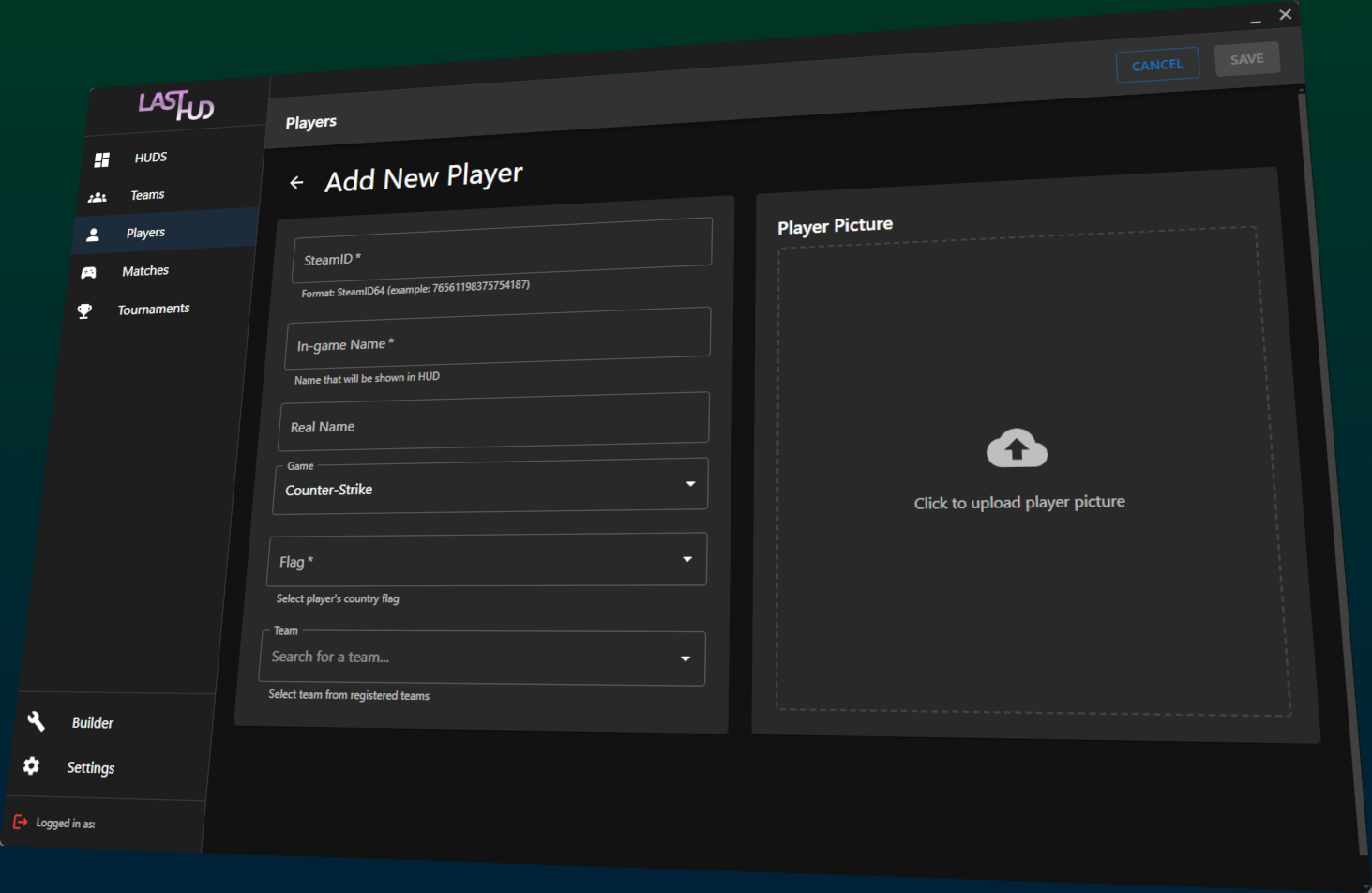
Task: Click the red logout icon
Action: click(x=20, y=822)
